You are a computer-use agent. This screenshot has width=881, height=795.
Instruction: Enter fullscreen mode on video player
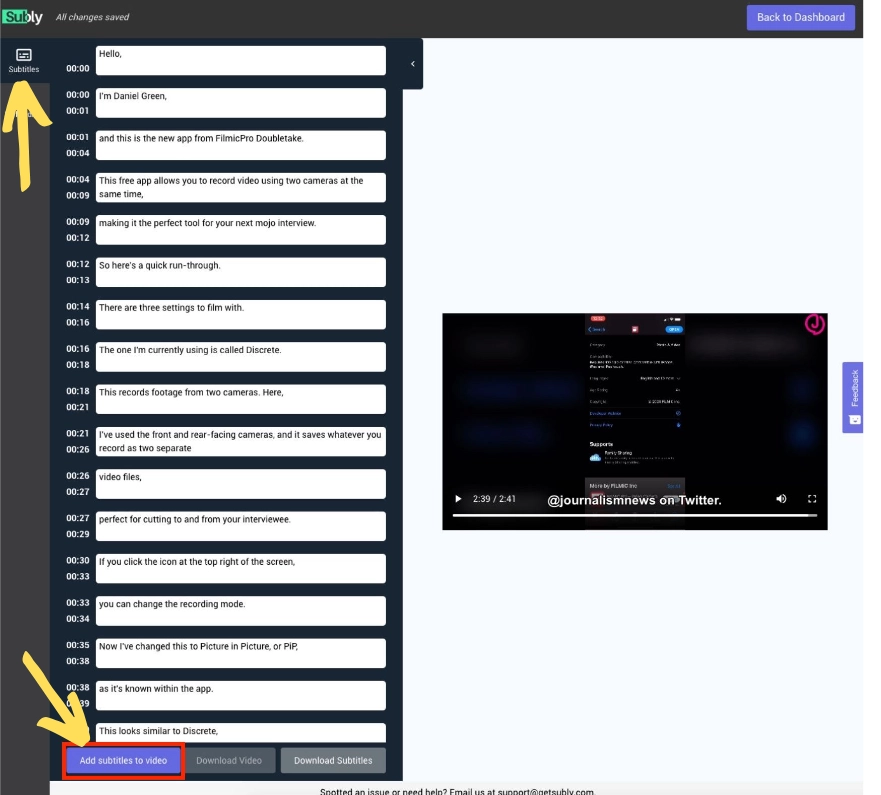point(812,499)
